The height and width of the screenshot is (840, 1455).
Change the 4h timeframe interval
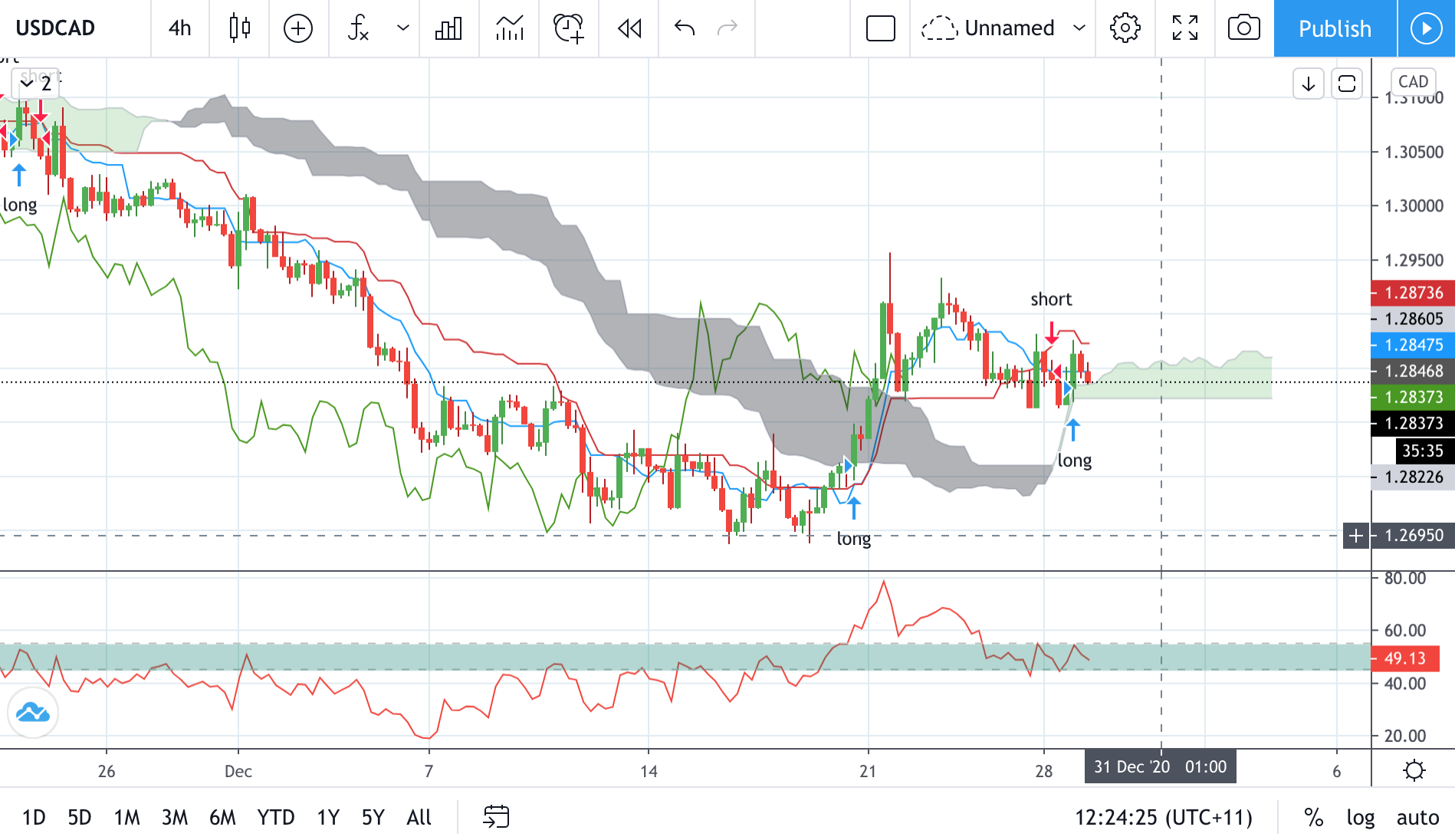pyautogui.click(x=180, y=28)
